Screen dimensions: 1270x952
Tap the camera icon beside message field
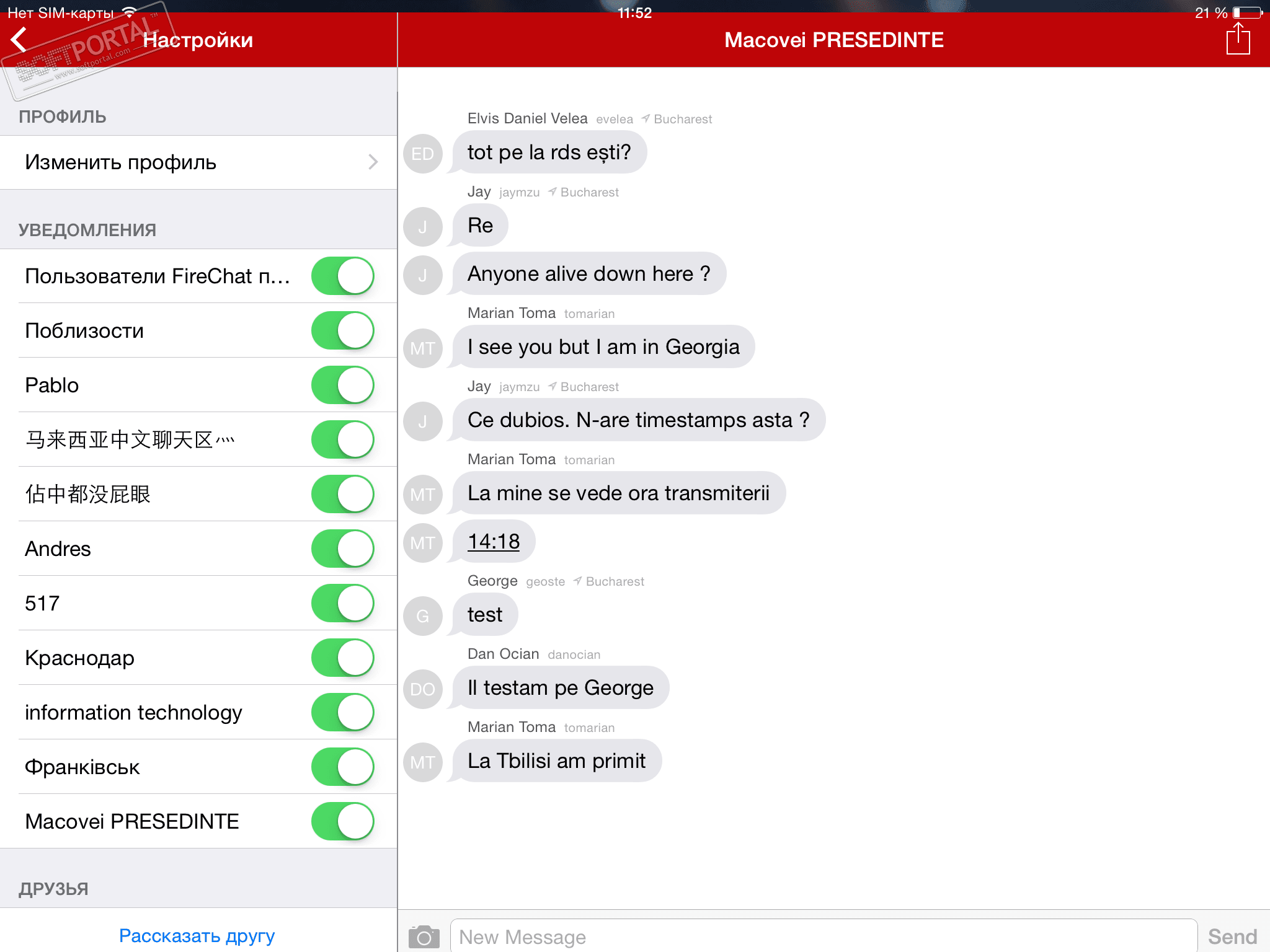click(x=424, y=937)
